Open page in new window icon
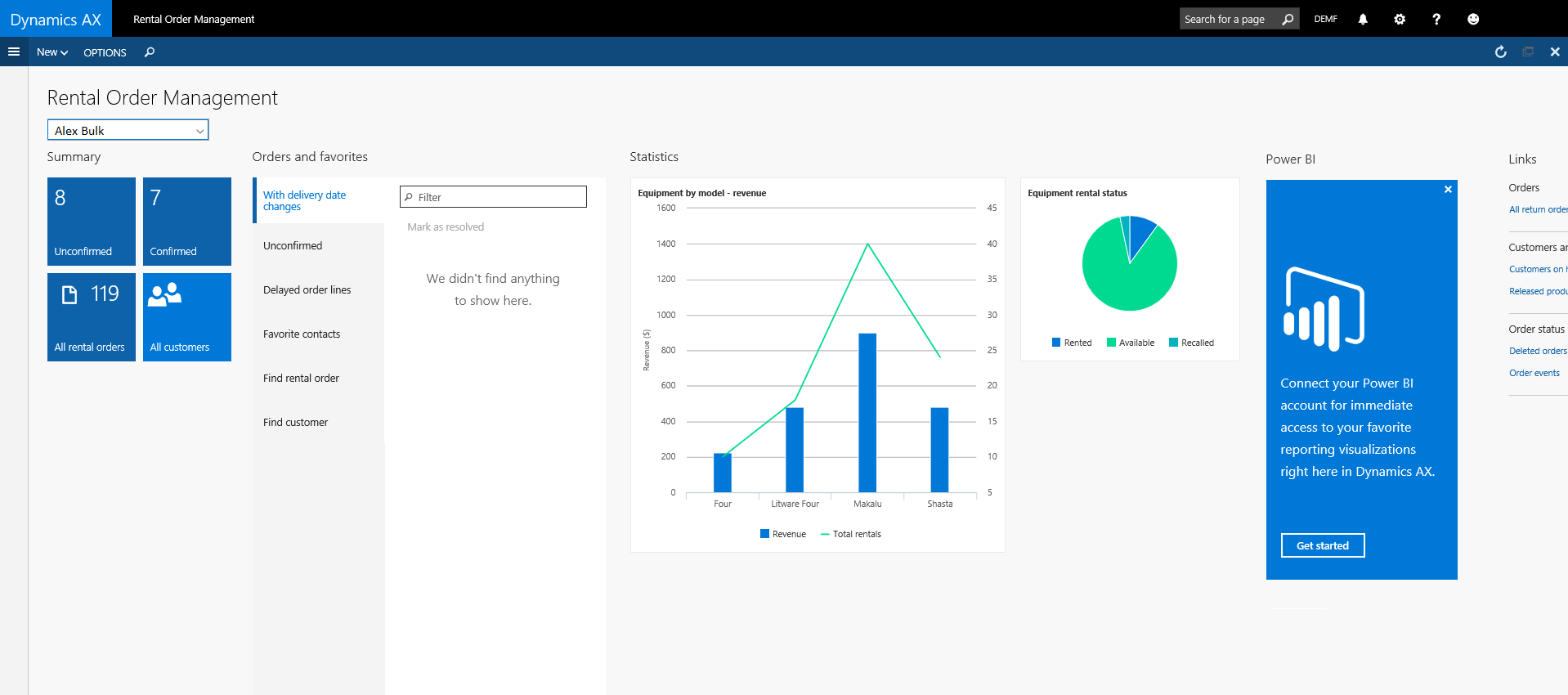 click(1528, 52)
